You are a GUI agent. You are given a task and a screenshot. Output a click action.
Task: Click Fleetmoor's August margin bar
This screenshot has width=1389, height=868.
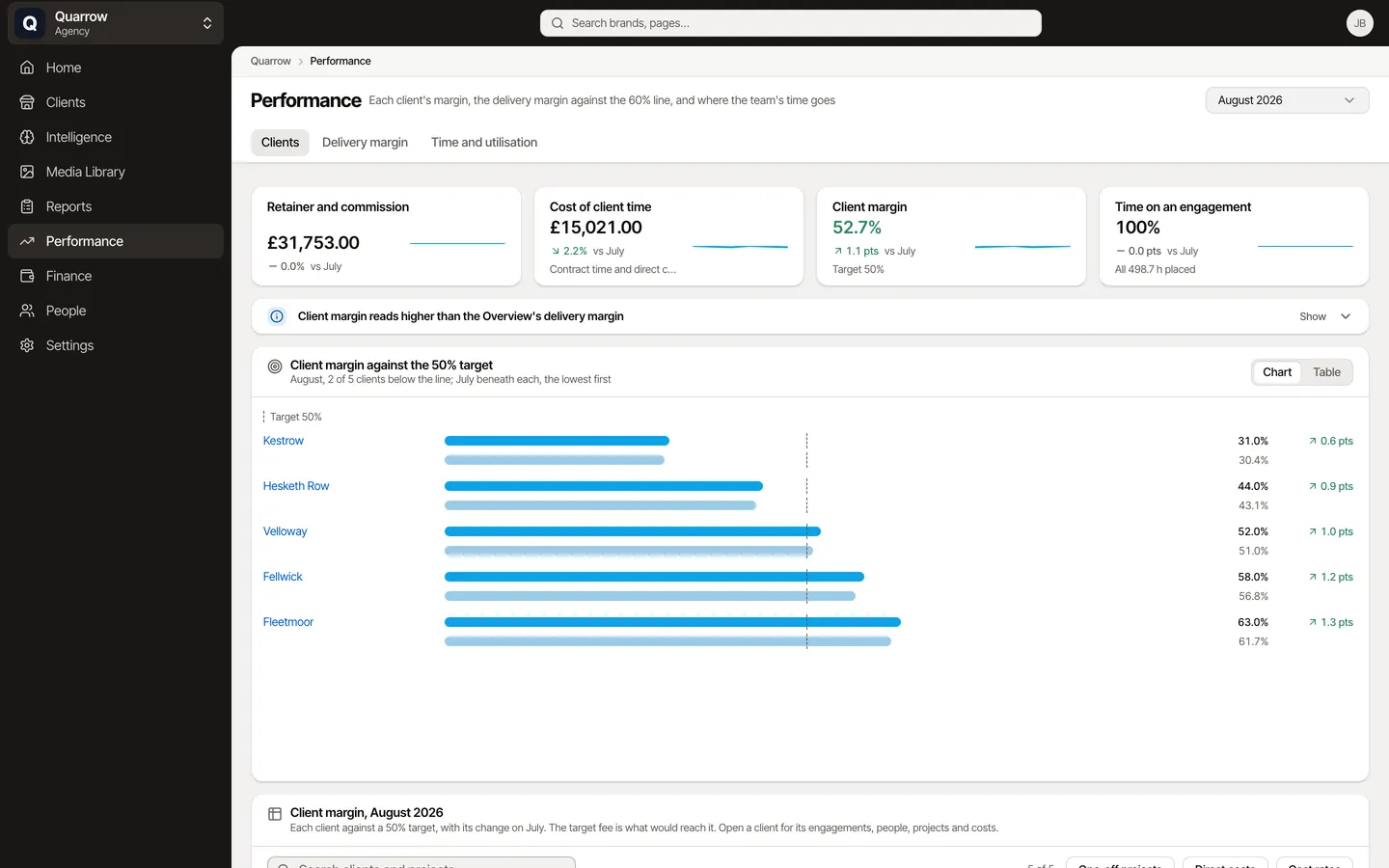(672, 622)
